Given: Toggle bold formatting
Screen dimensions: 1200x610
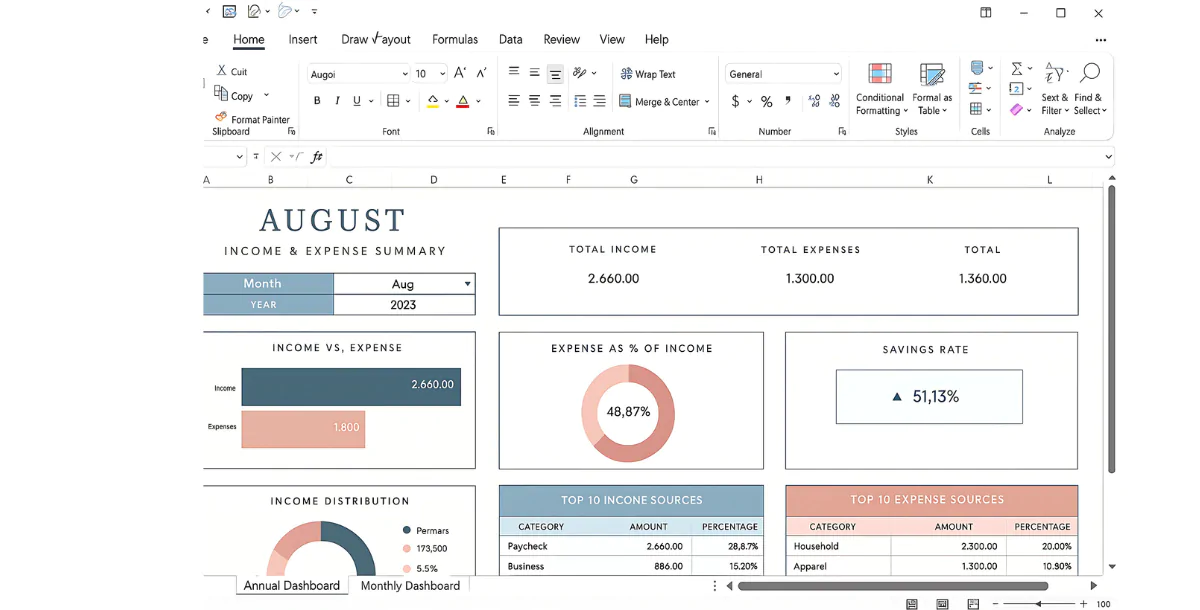Looking at the screenshot, I should click(x=317, y=101).
